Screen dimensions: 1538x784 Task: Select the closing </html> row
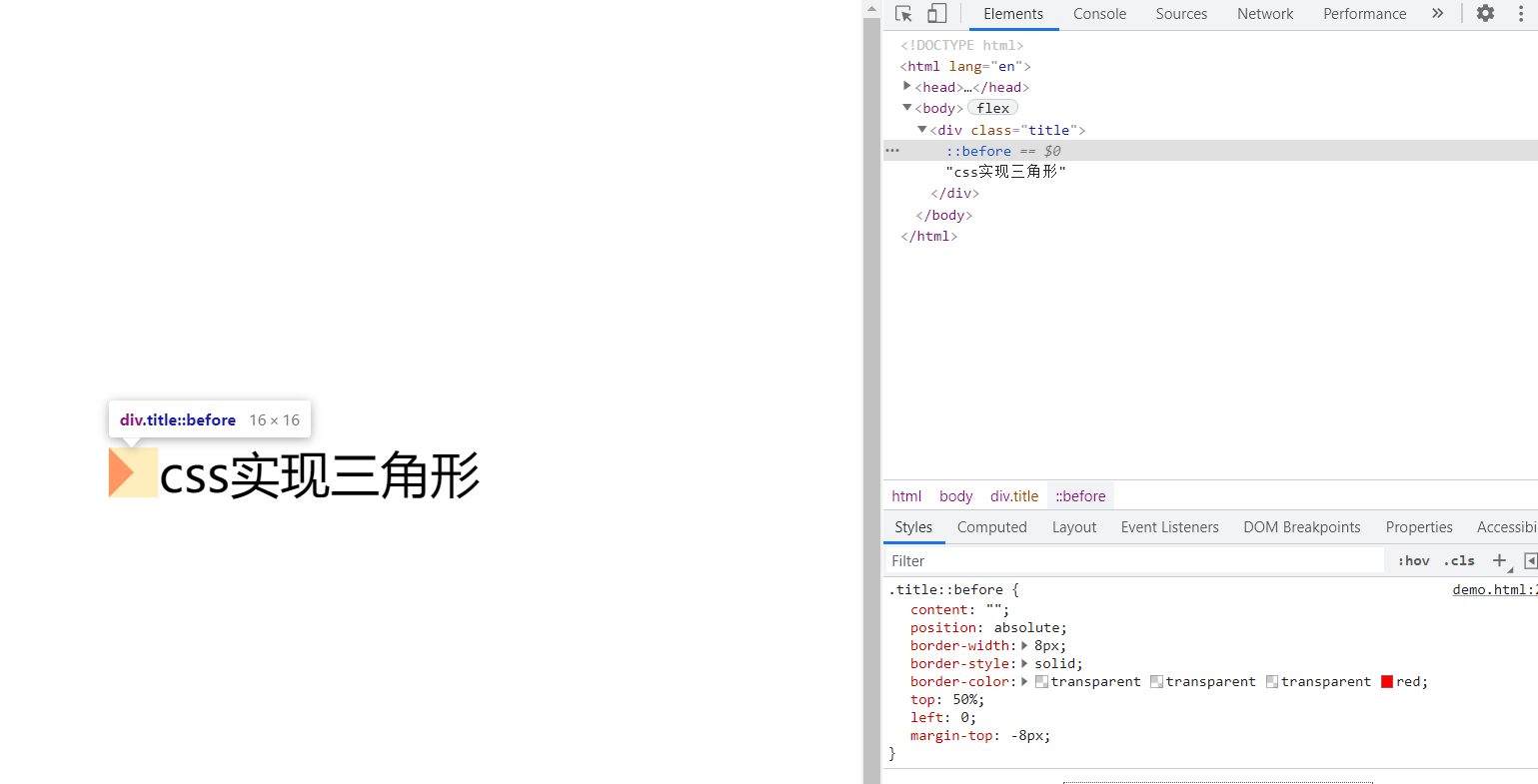click(x=929, y=237)
